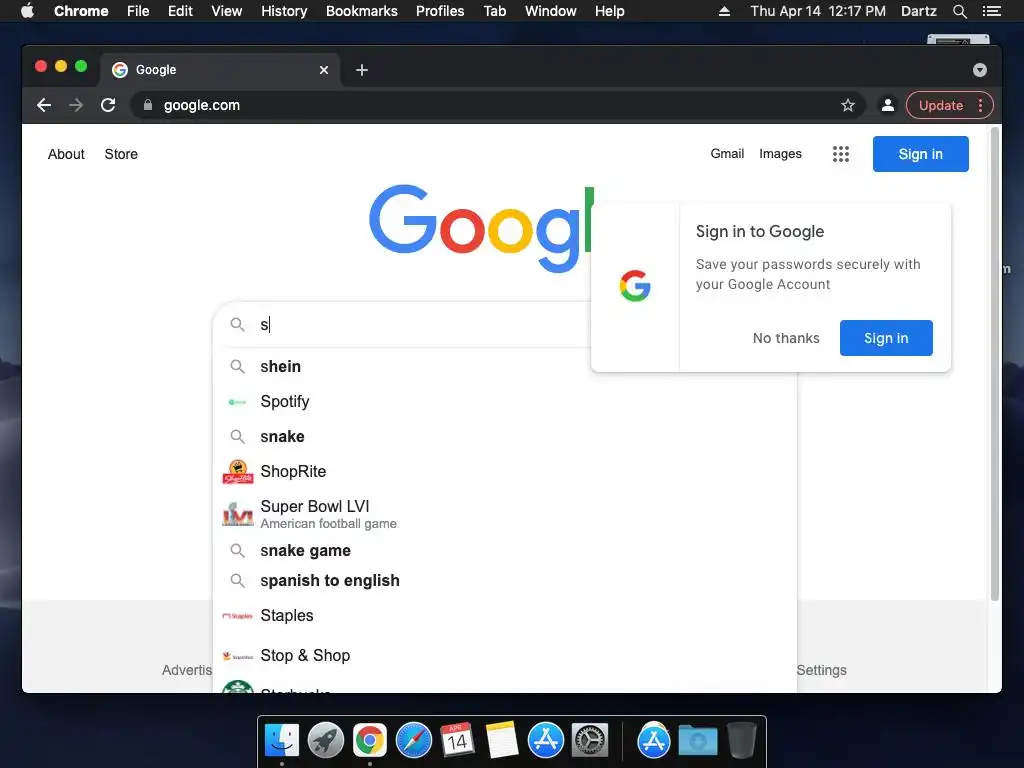Open the Apple menu

click(27, 11)
